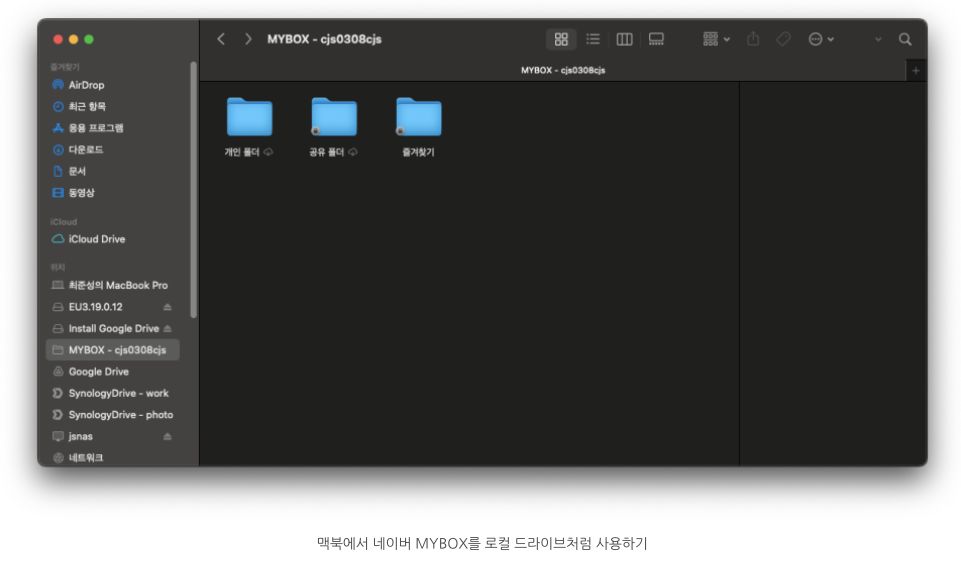961x564 pixels.
Task: Eject the Install Google Drive volume
Action: (168, 329)
